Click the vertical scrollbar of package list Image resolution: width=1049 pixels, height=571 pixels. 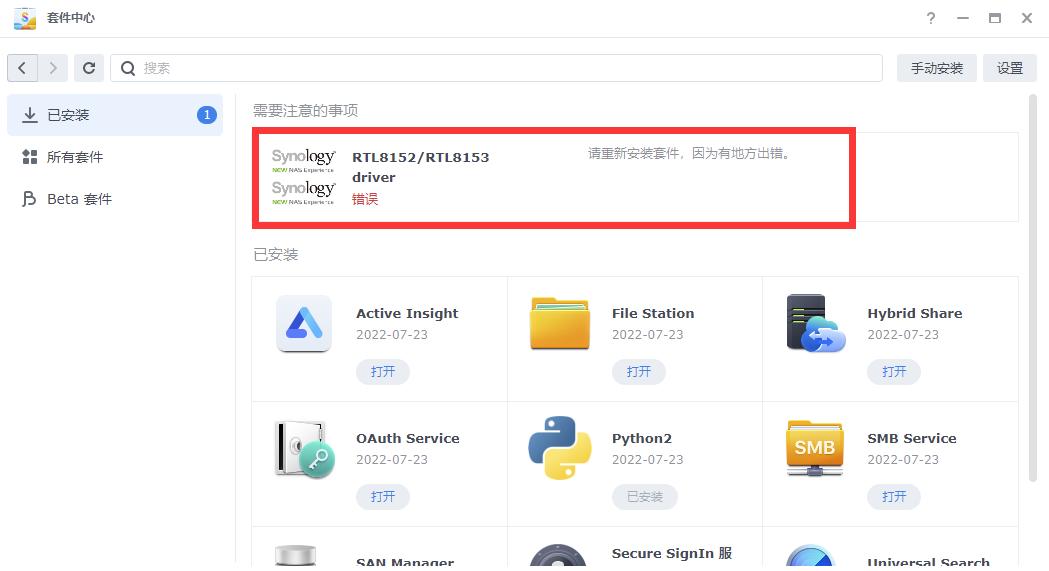[1033, 288]
